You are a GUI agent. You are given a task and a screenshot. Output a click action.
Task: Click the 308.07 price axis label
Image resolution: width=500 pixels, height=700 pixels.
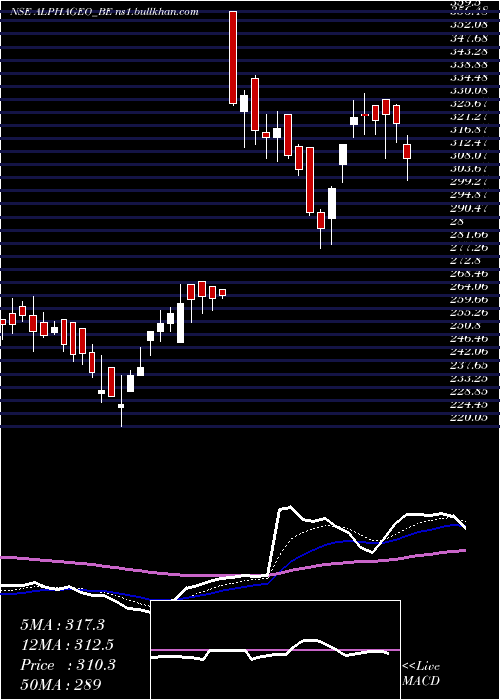(x=468, y=156)
